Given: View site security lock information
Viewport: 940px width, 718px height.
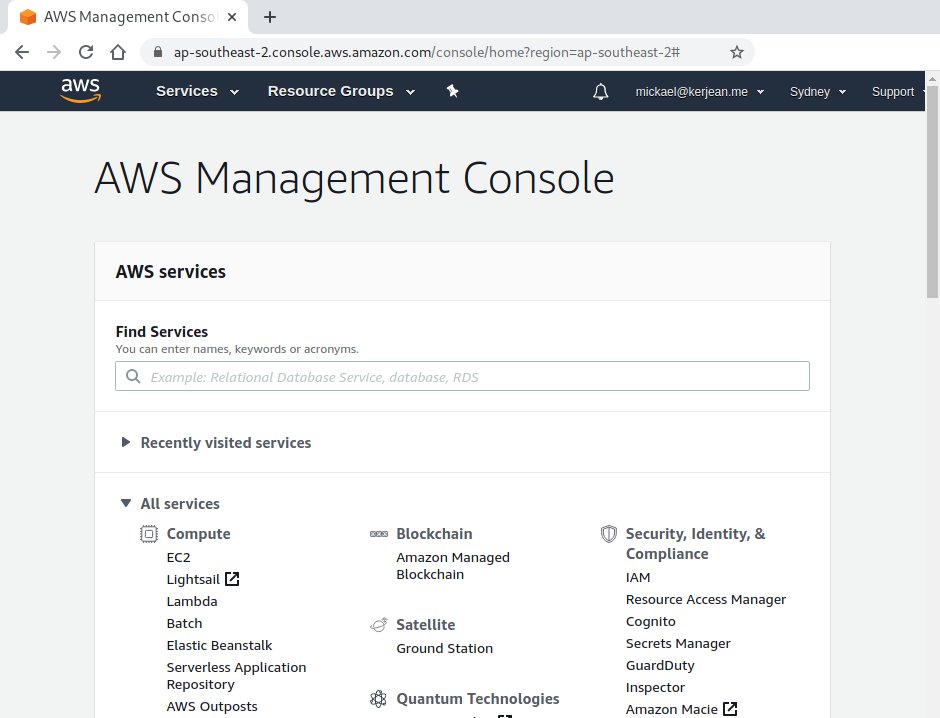Looking at the screenshot, I should 158,52.
